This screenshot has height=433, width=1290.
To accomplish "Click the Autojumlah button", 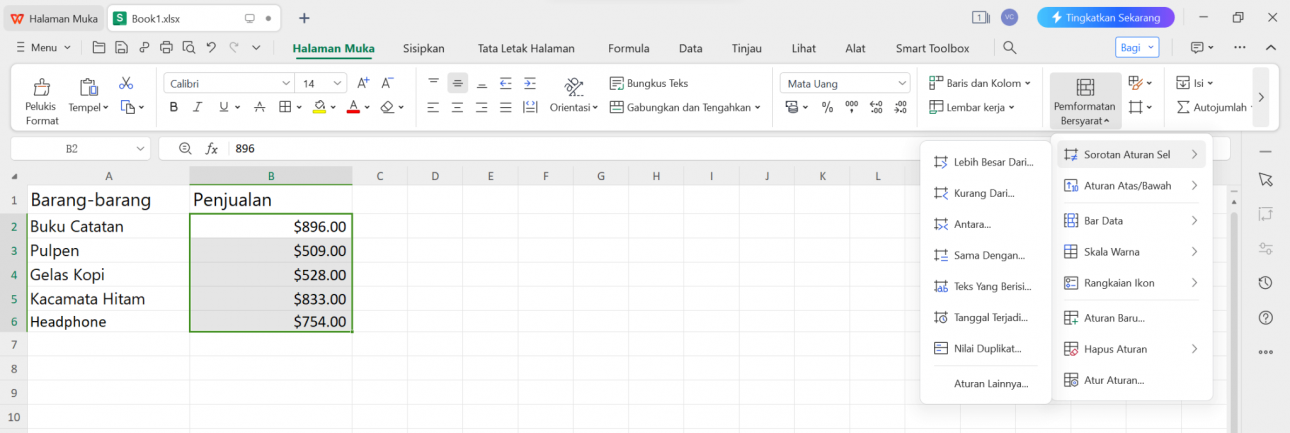I will tap(1212, 107).
